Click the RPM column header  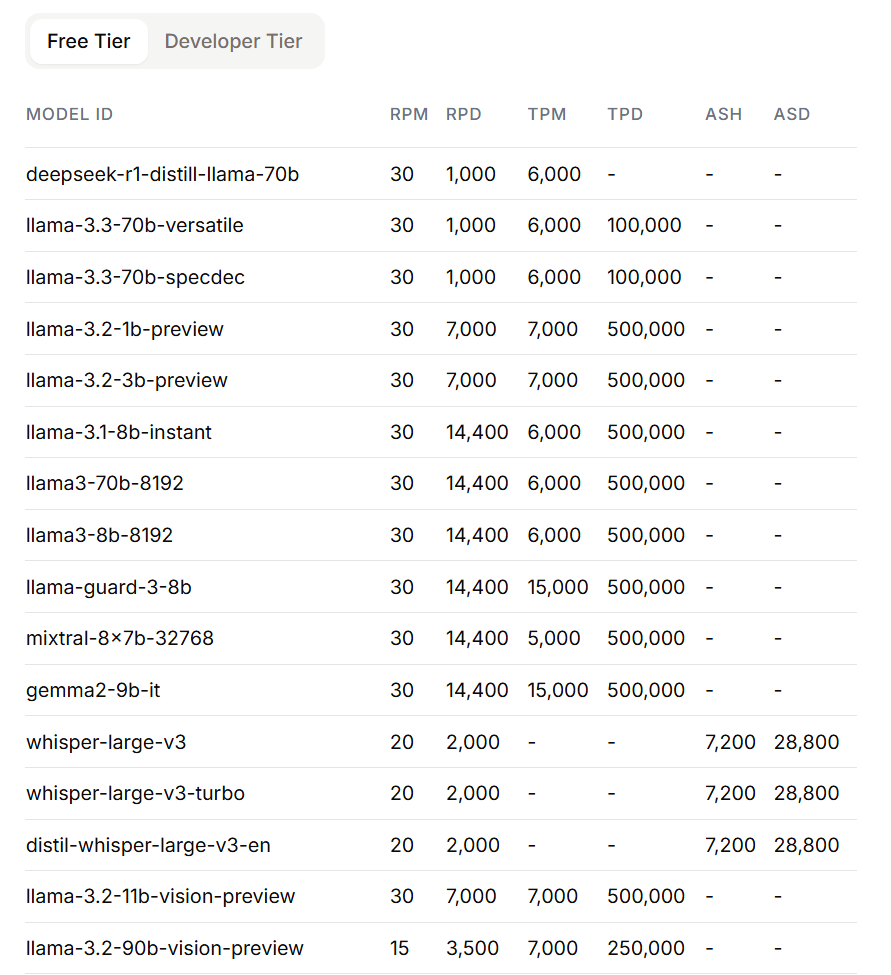[x=409, y=114]
